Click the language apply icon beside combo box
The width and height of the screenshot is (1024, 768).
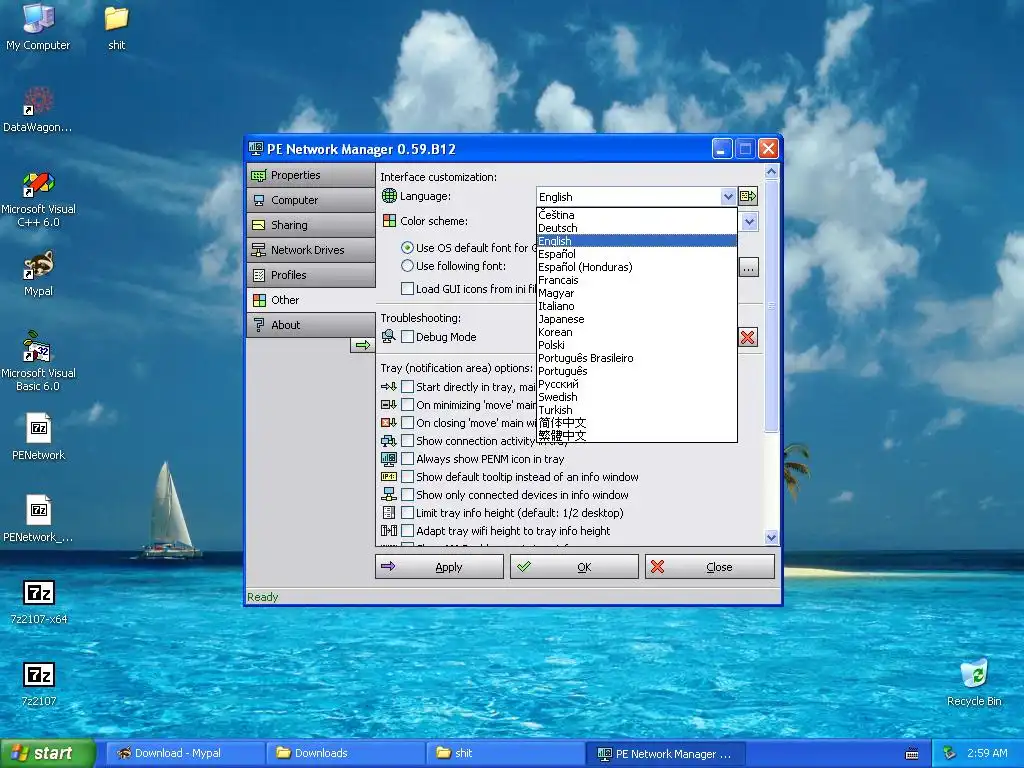(x=748, y=196)
